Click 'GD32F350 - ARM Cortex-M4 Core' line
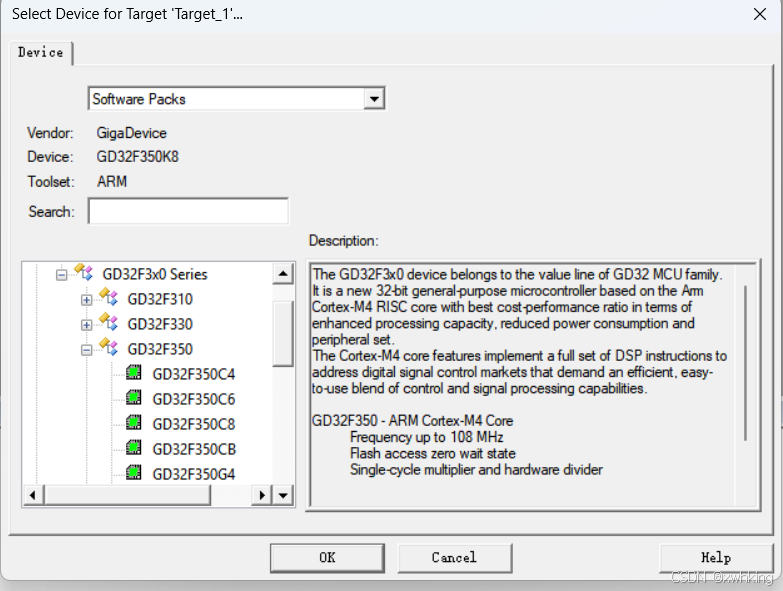The width and height of the screenshot is (783, 591). pyautogui.click(x=412, y=421)
